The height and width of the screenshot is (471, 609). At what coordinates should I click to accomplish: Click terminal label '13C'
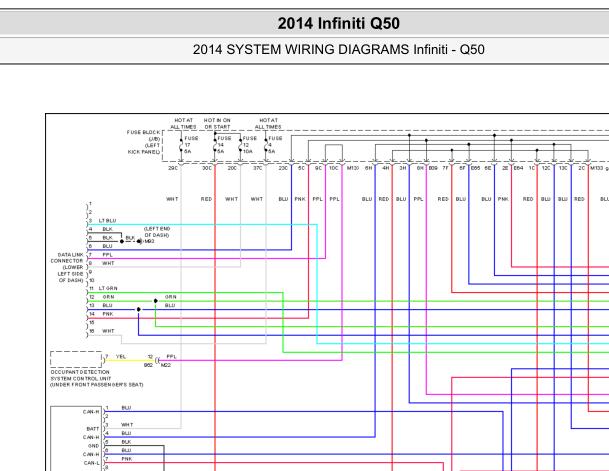(563, 168)
